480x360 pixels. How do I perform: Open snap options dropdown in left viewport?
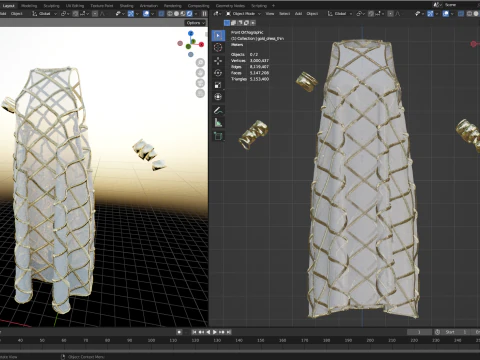click(83, 14)
